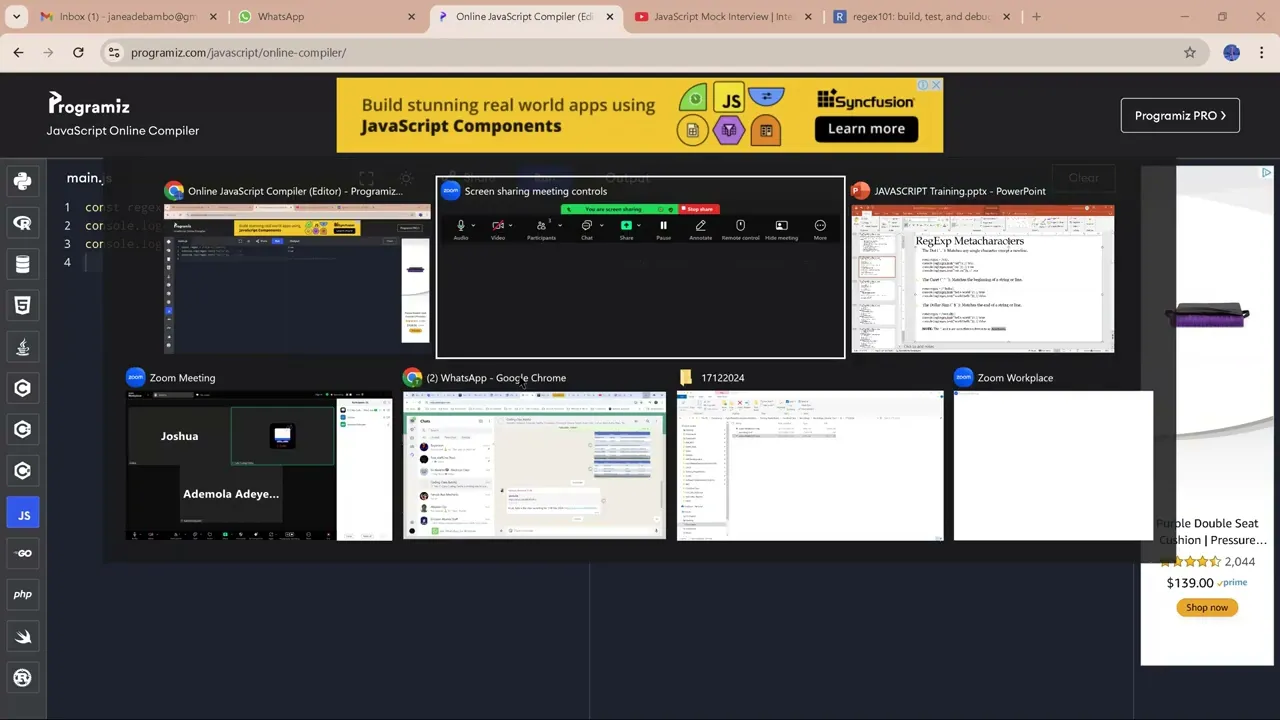Open the C compiler sidebar icon
This screenshot has width=1280, height=720.
coord(23,388)
